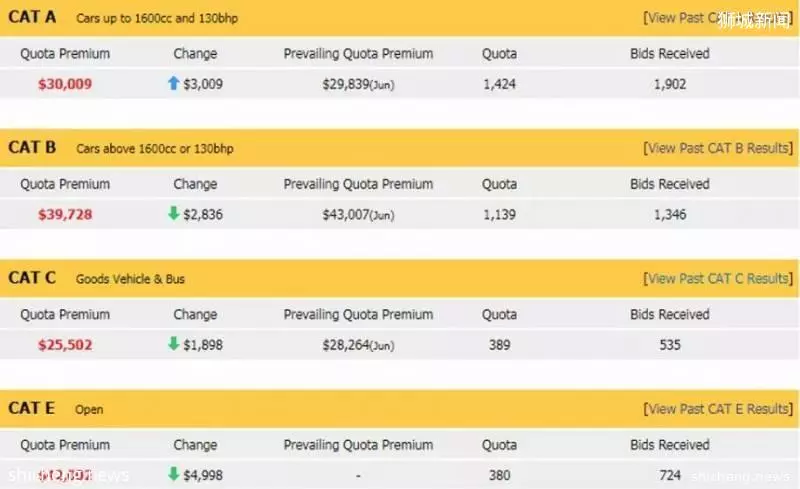Select the CAT A header title

[x=32, y=17]
